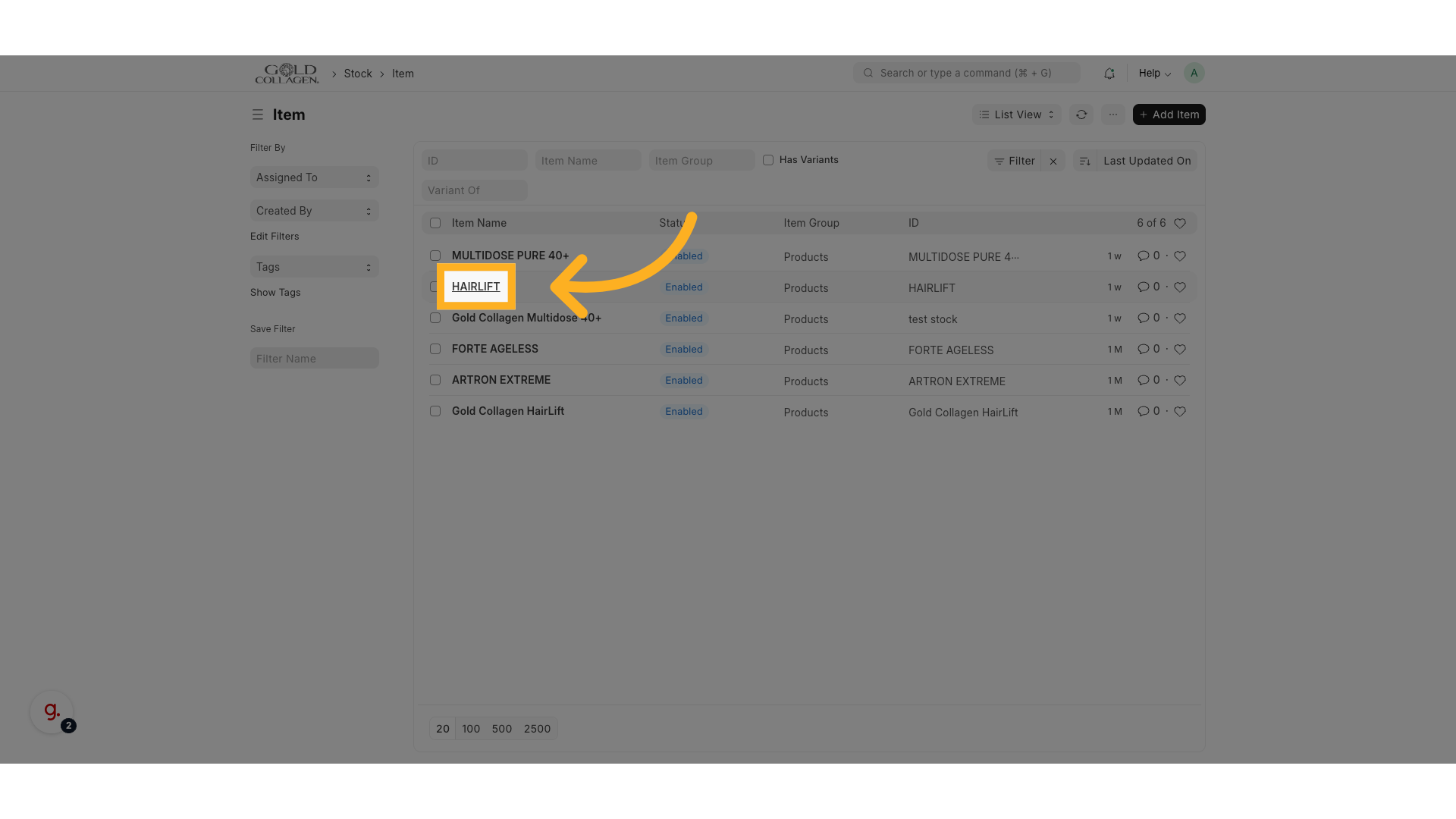This screenshot has width=1456, height=819.
Task: Like the ARTRON EXTREME row heart
Action: click(x=1180, y=381)
